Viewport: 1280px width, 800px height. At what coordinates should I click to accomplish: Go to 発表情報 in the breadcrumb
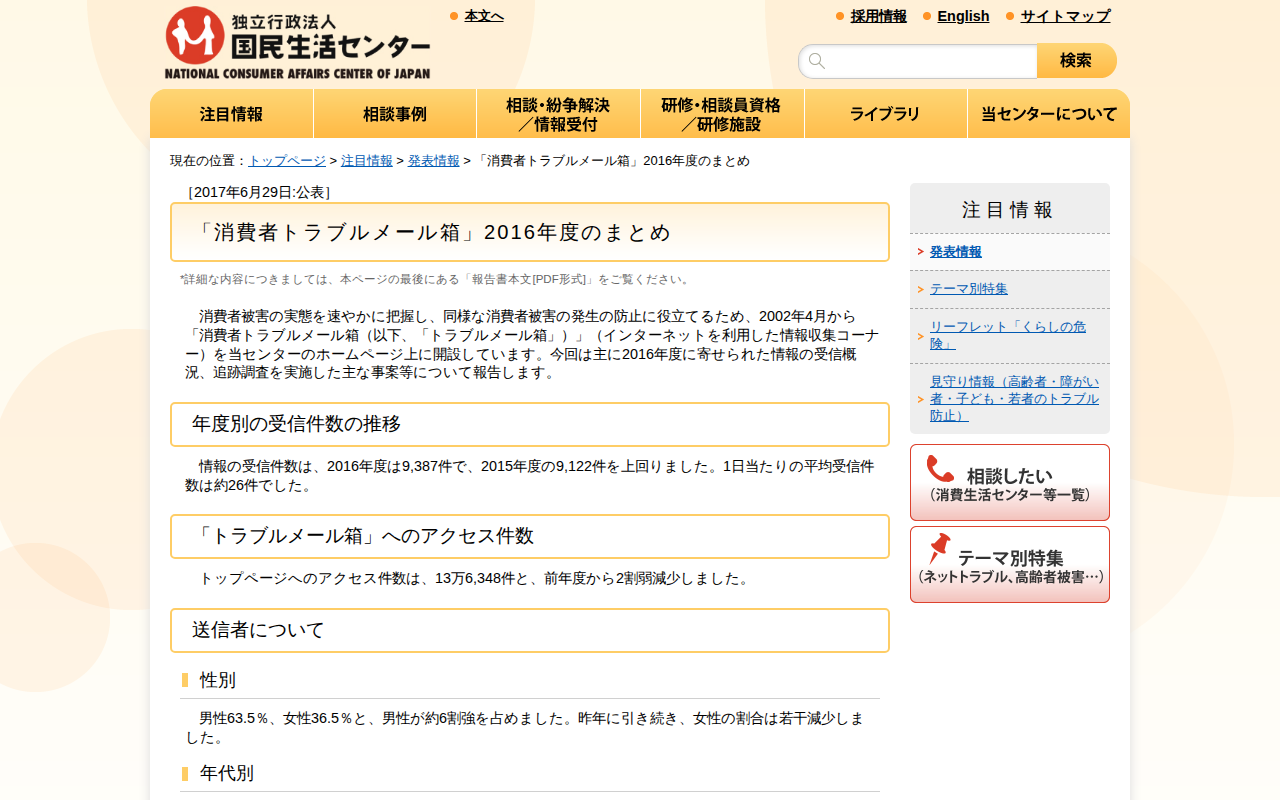click(434, 161)
